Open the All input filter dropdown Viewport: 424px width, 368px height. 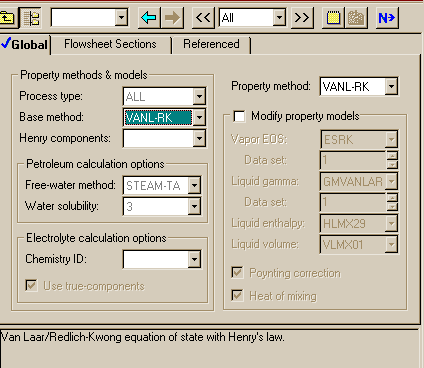pyautogui.click(x=279, y=17)
